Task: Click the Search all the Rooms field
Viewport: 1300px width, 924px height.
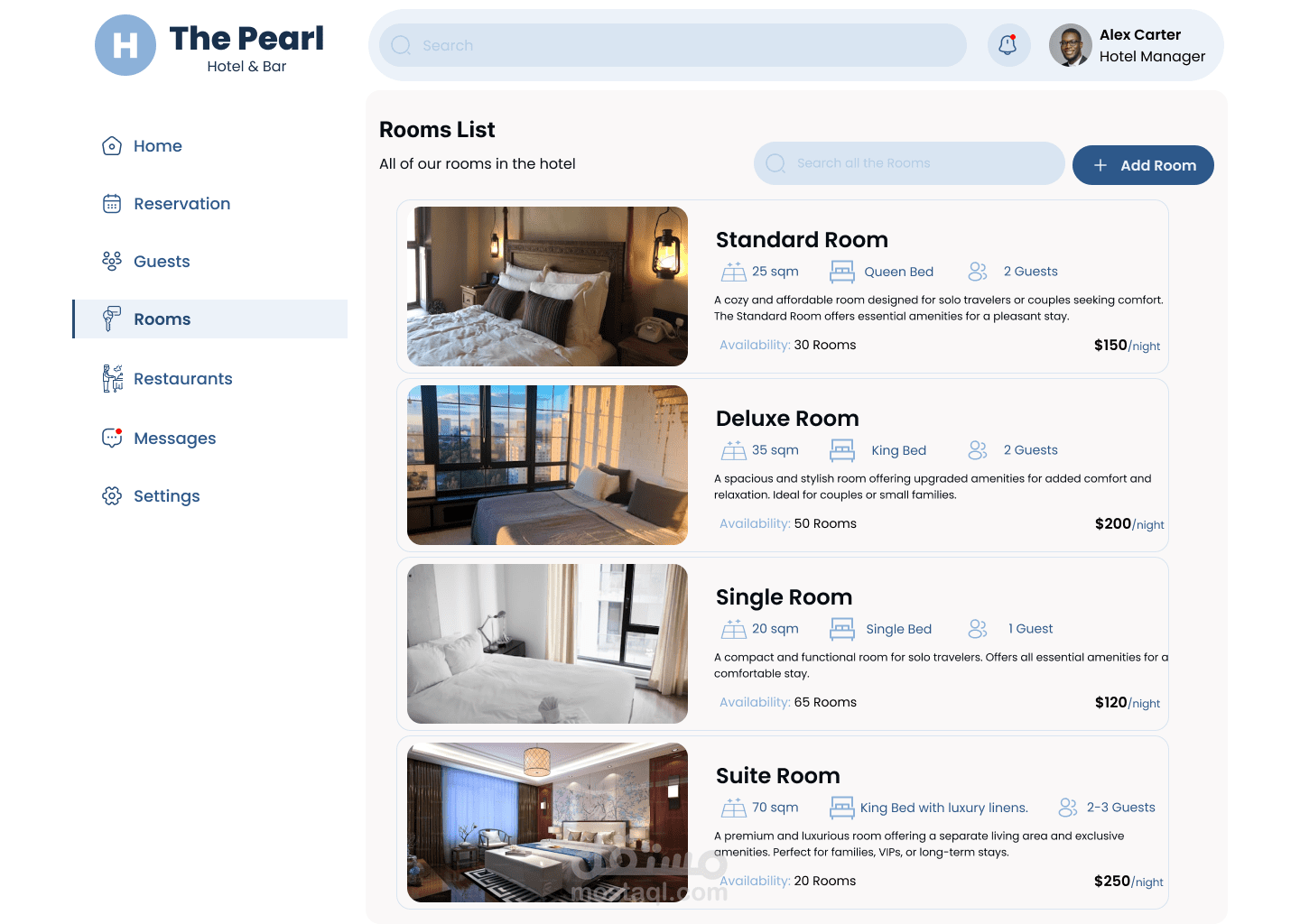Action: [x=909, y=163]
